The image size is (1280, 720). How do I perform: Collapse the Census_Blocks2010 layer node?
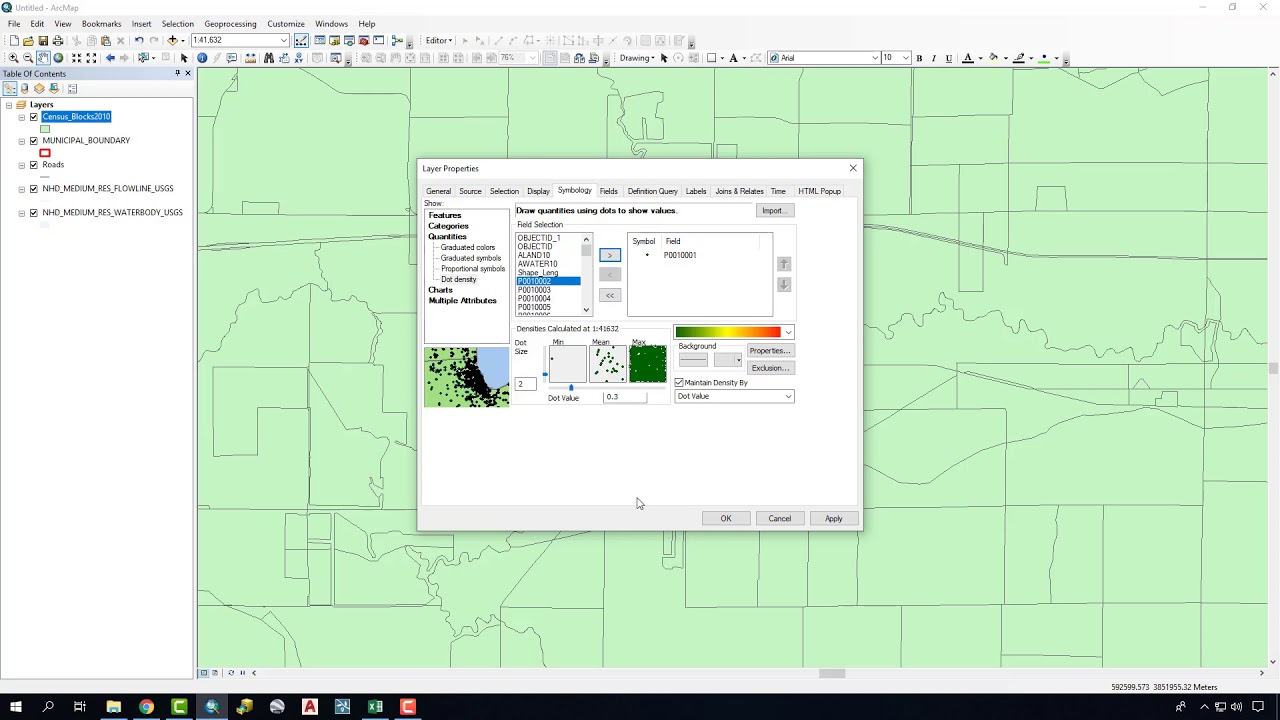[x=21, y=117]
